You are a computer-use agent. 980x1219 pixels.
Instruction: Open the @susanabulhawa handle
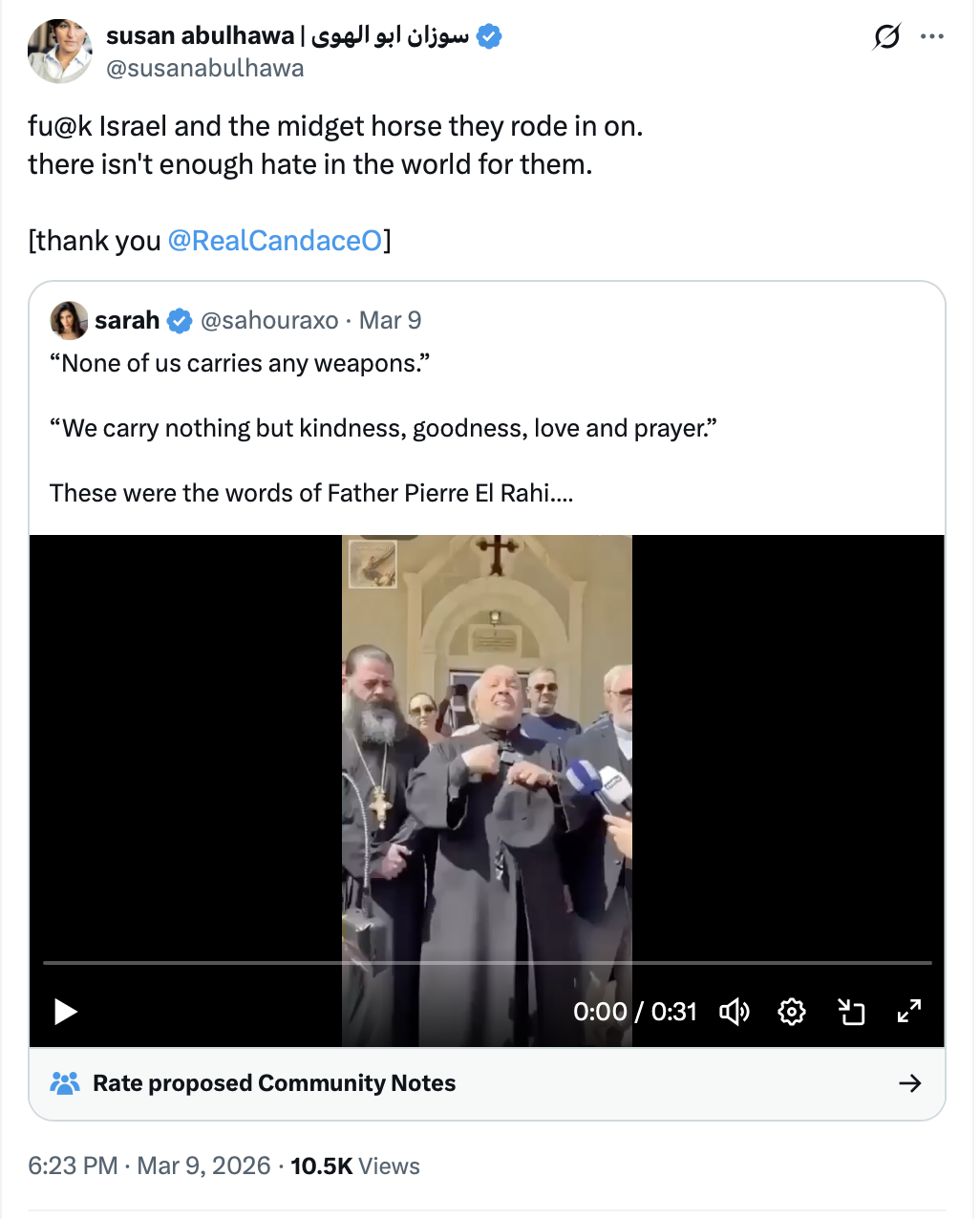point(205,69)
